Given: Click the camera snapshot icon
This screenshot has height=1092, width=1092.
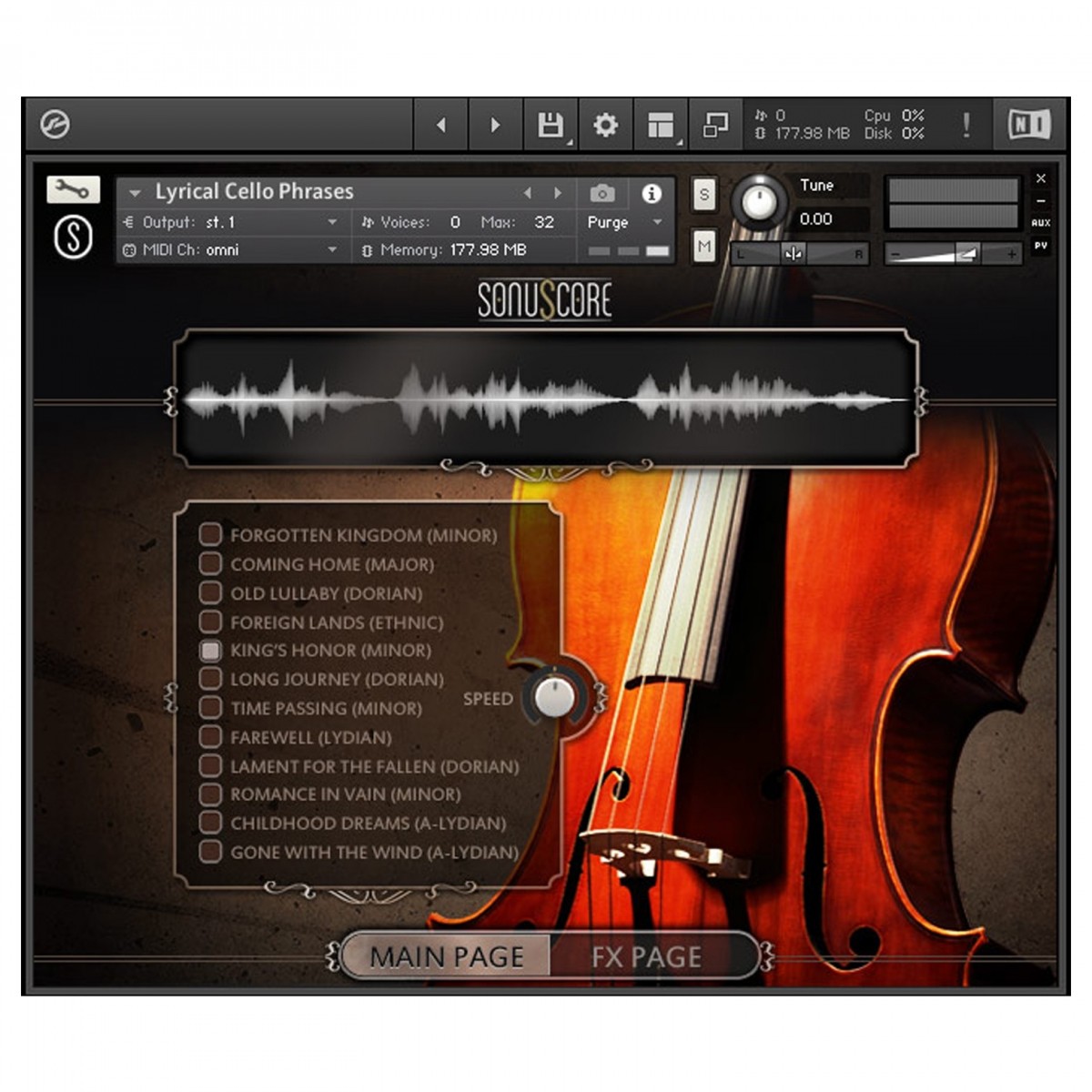Looking at the screenshot, I should [x=601, y=193].
